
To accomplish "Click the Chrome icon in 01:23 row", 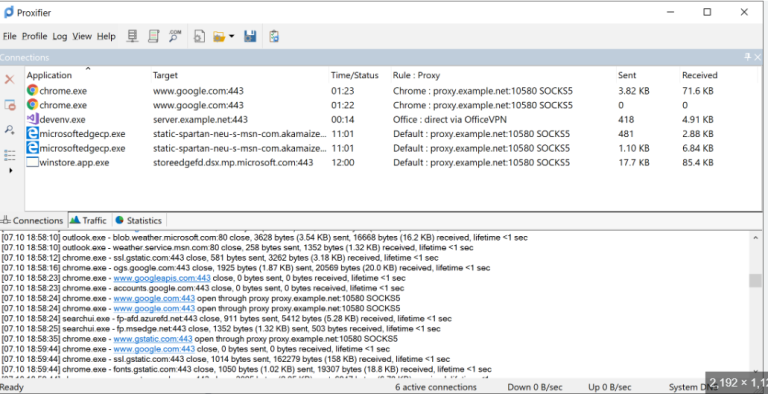I will point(32,91).
